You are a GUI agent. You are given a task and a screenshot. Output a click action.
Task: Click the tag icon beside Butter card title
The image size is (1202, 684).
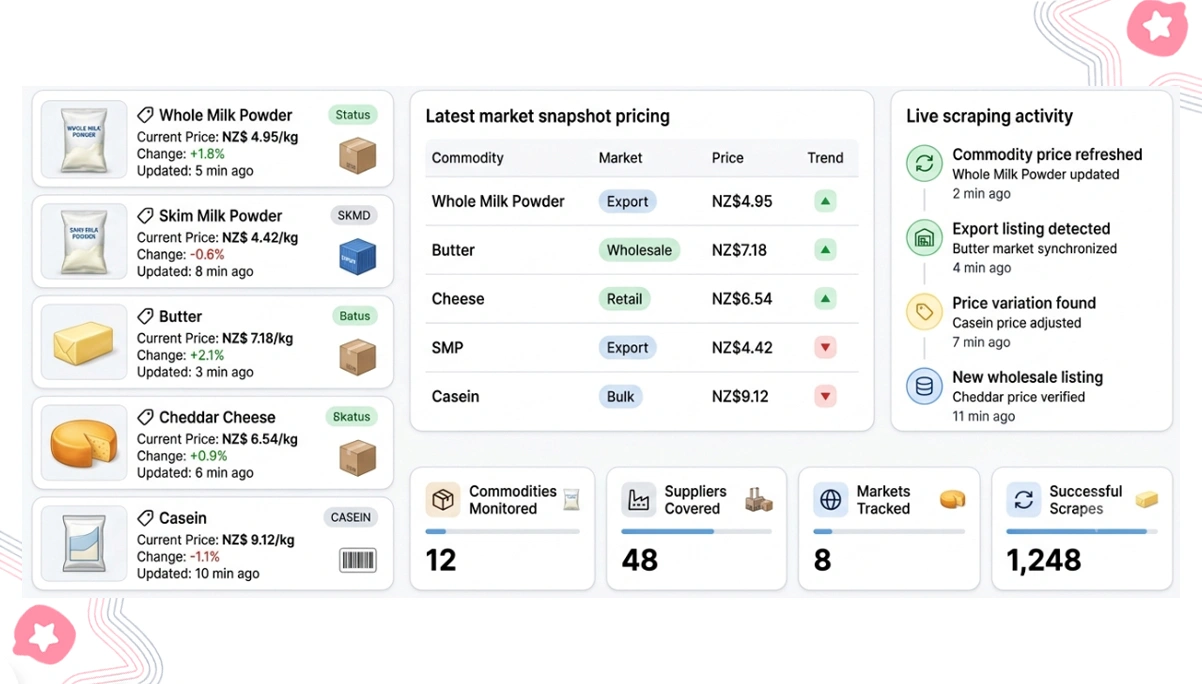145,316
